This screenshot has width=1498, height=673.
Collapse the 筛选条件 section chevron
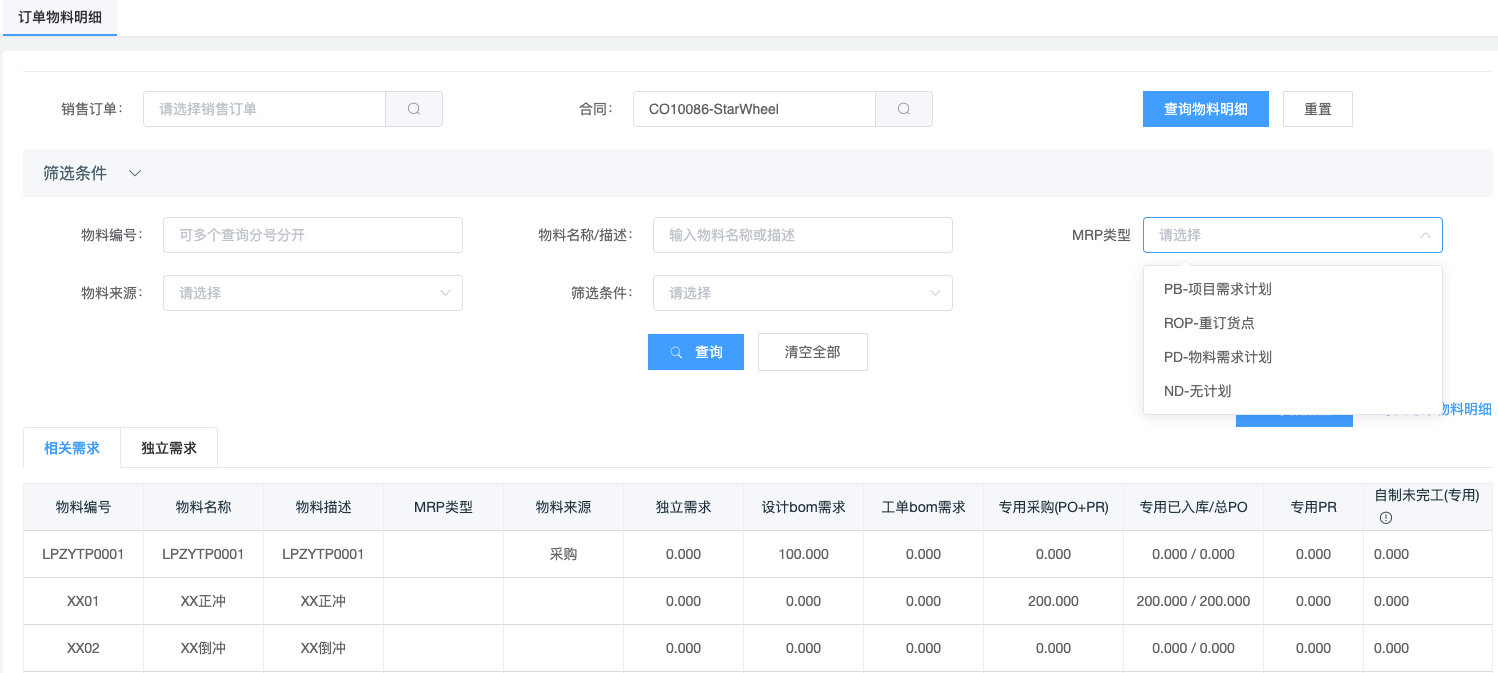[x=135, y=173]
